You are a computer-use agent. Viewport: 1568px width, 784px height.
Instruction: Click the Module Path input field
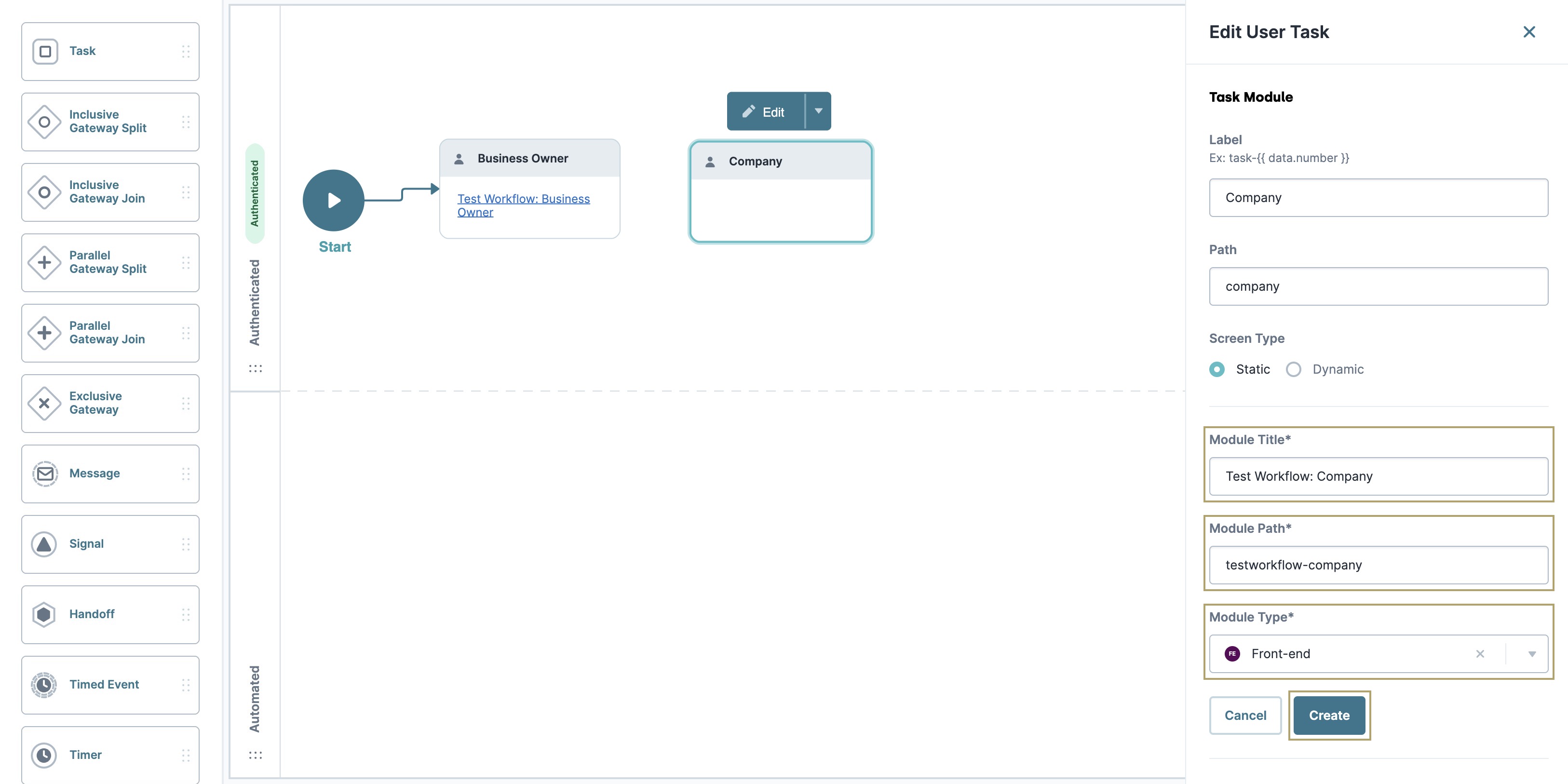point(1378,565)
